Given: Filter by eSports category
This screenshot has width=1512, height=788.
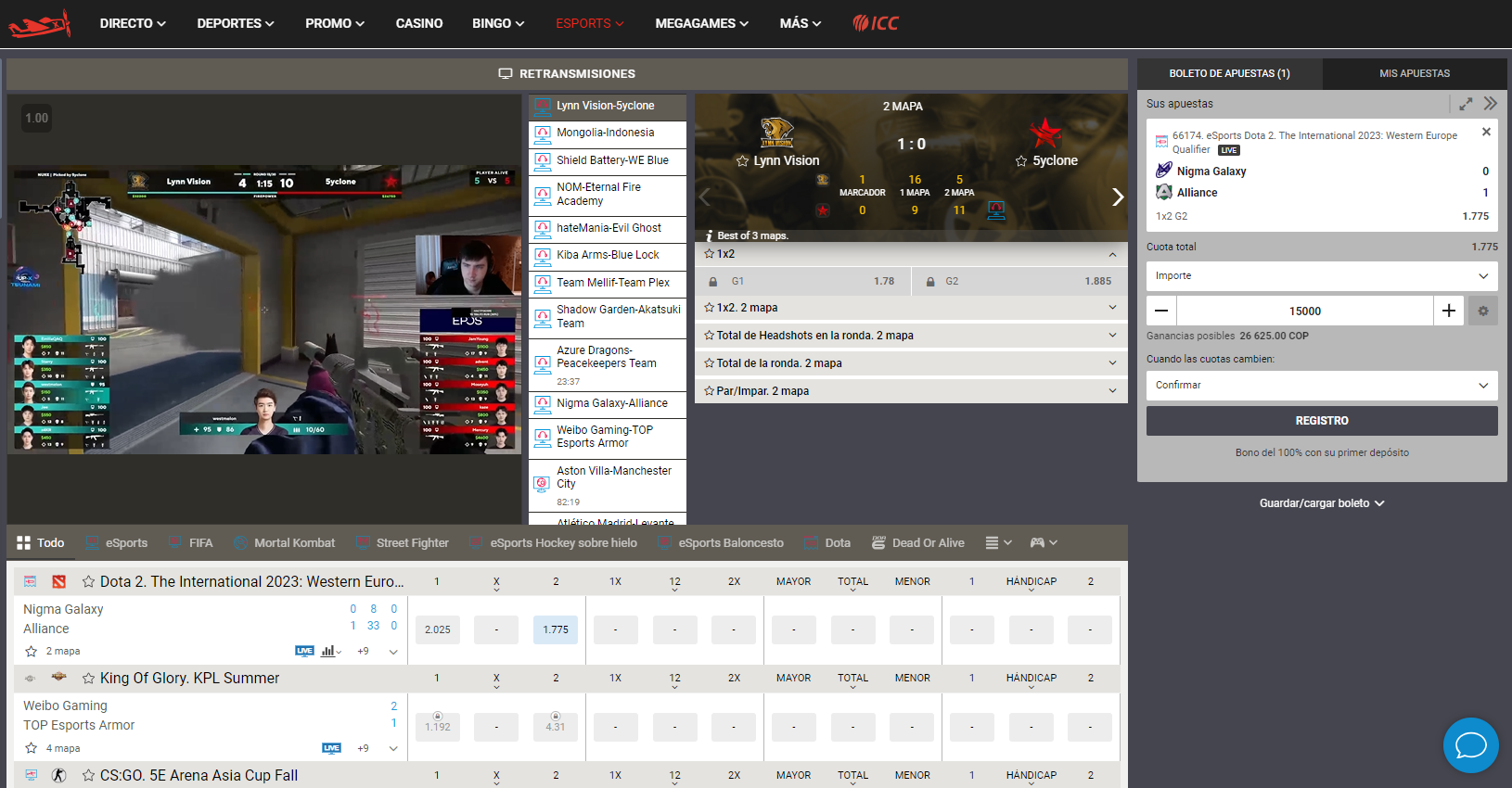Looking at the screenshot, I should click(117, 542).
